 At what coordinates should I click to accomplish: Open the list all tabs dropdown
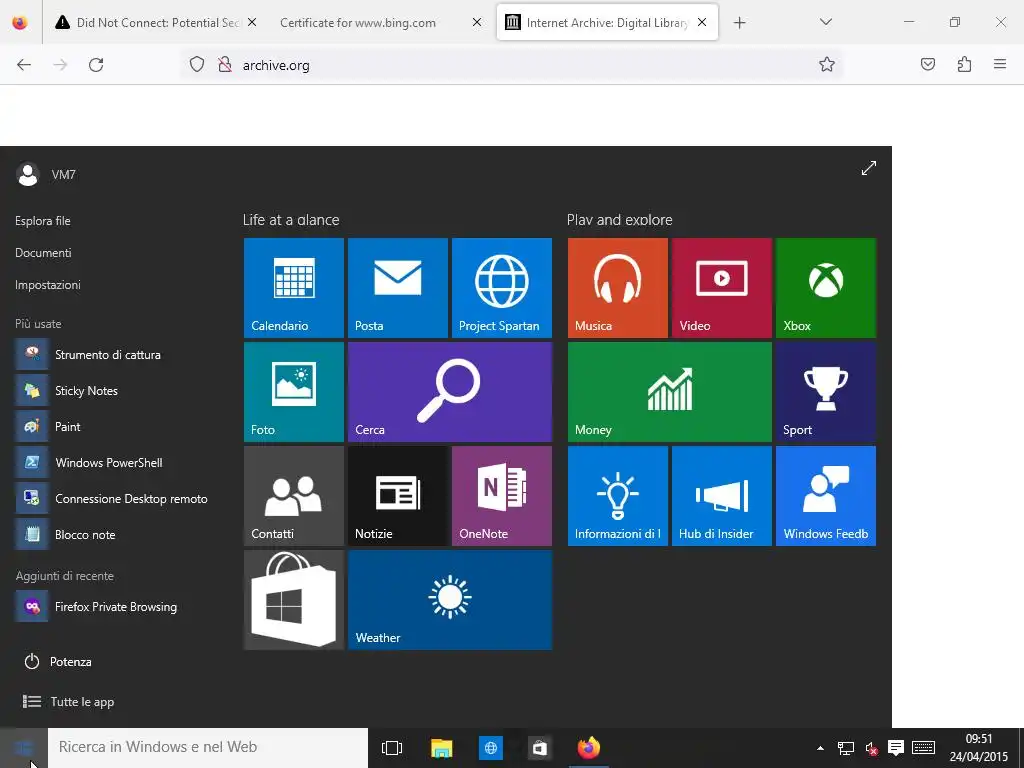pos(825,22)
